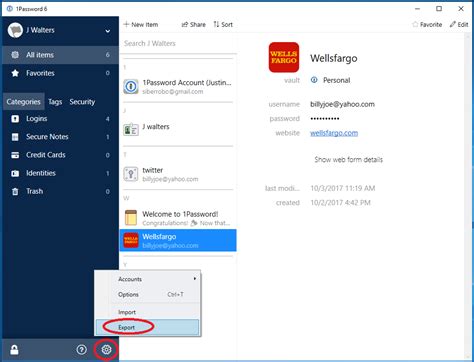Click the Wellsfargo list item logo
474x362 pixels.
click(x=131, y=240)
